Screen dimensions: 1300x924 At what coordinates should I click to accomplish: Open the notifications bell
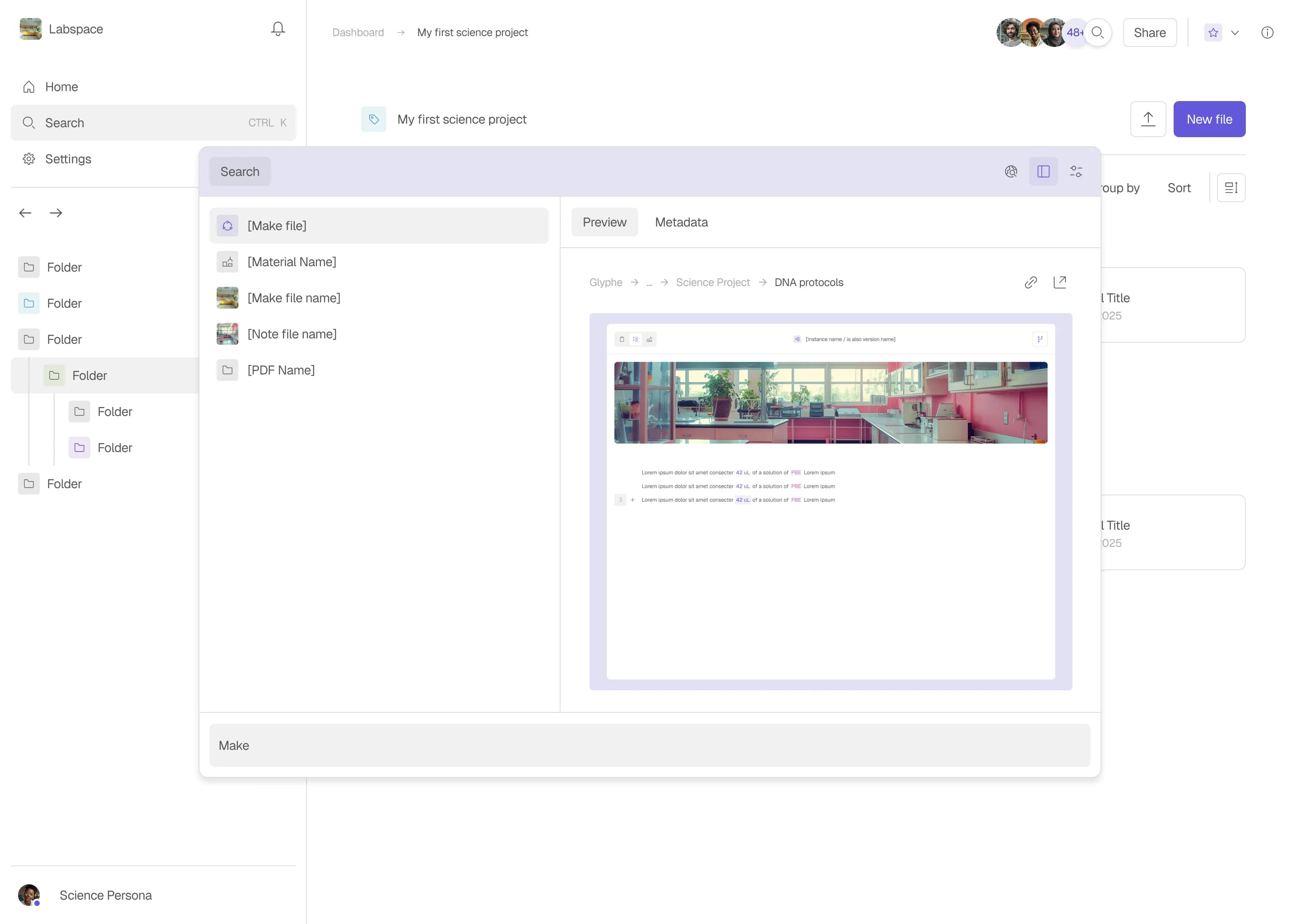pos(278,29)
